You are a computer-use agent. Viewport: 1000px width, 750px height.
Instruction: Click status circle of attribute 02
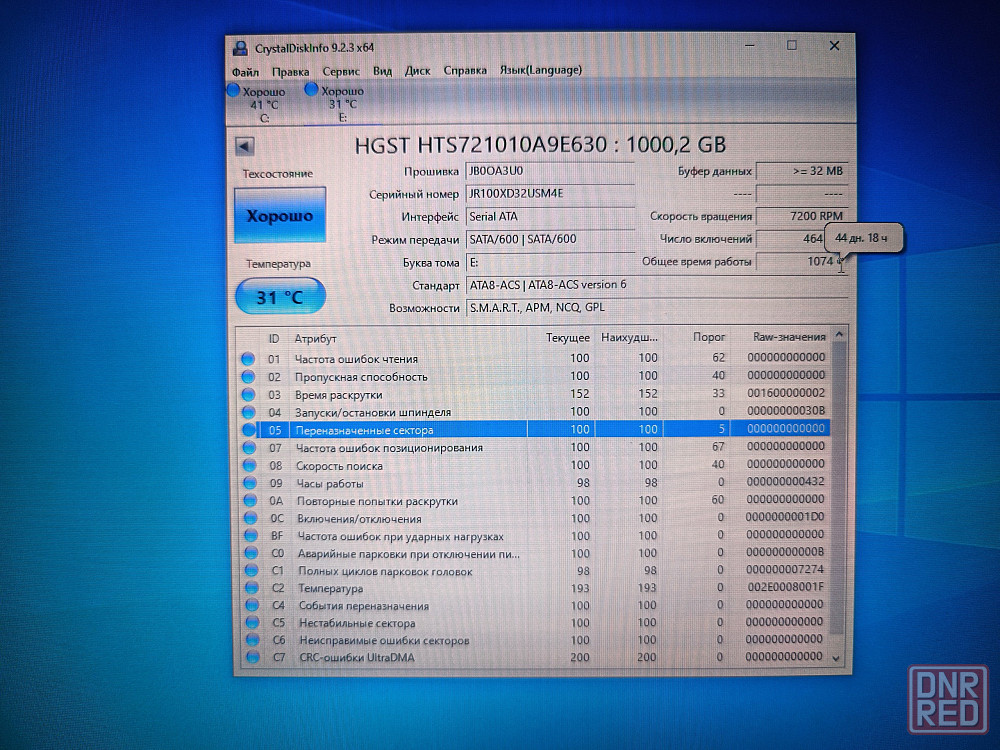coord(248,377)
